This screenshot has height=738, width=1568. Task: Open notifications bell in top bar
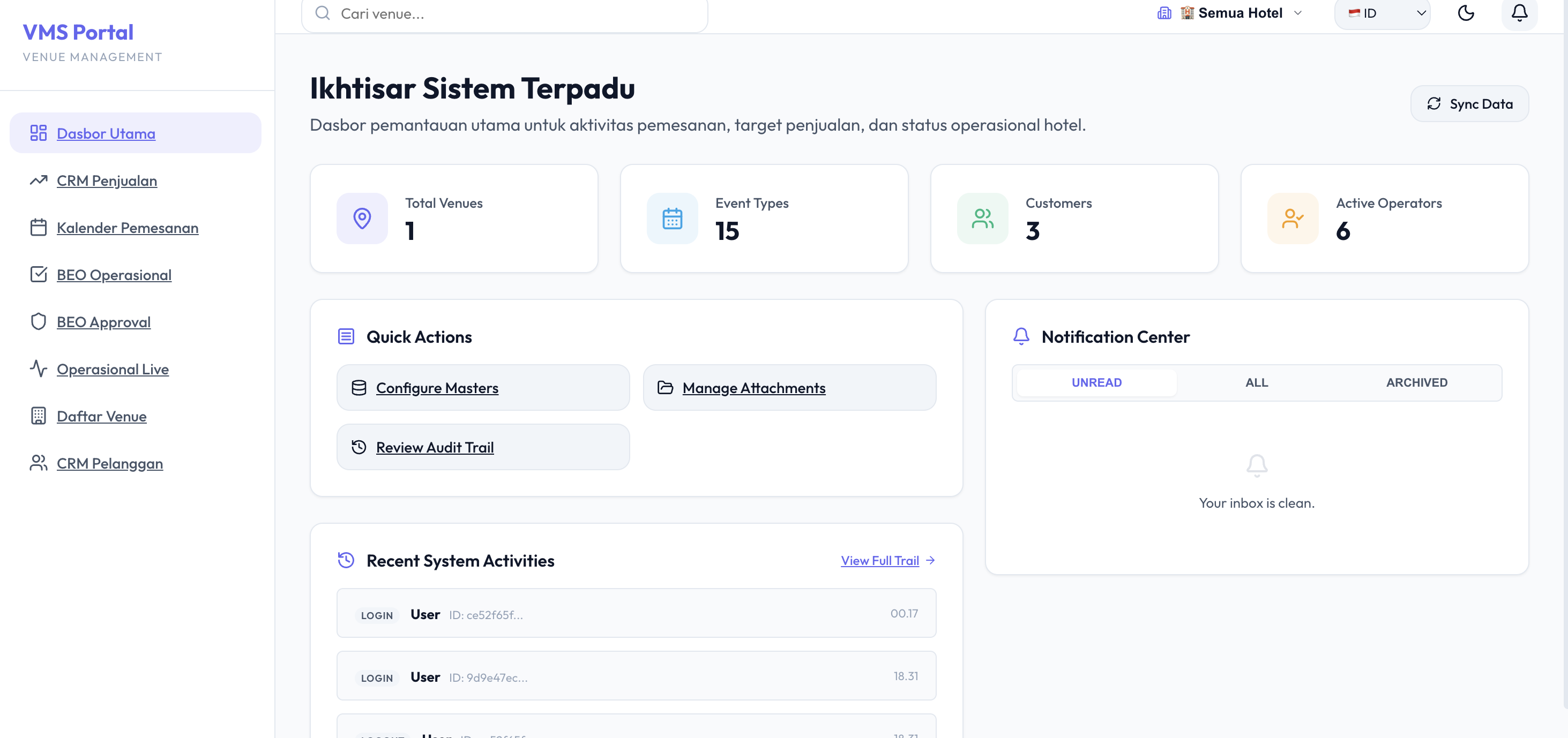tap(1519, 13)
